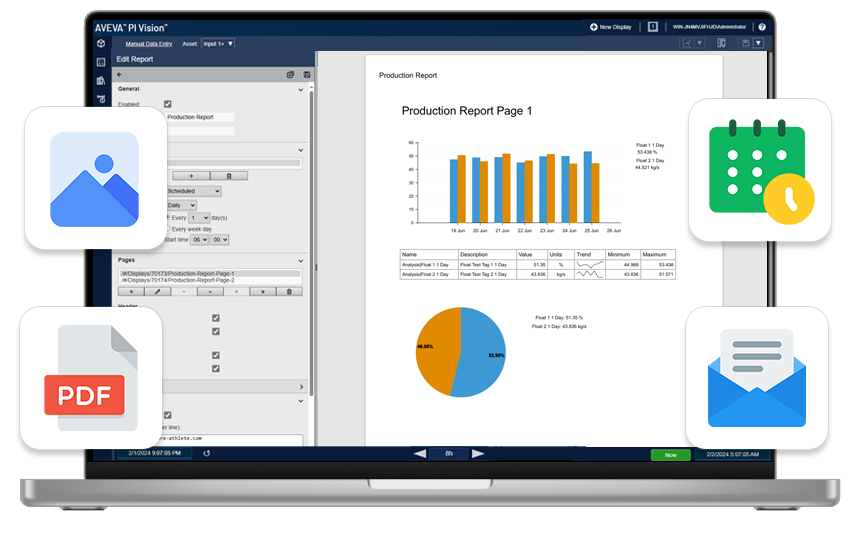Select the Every N day(s) radio option
The height and width of the screenshot is (540, 860).
[166, 217]
